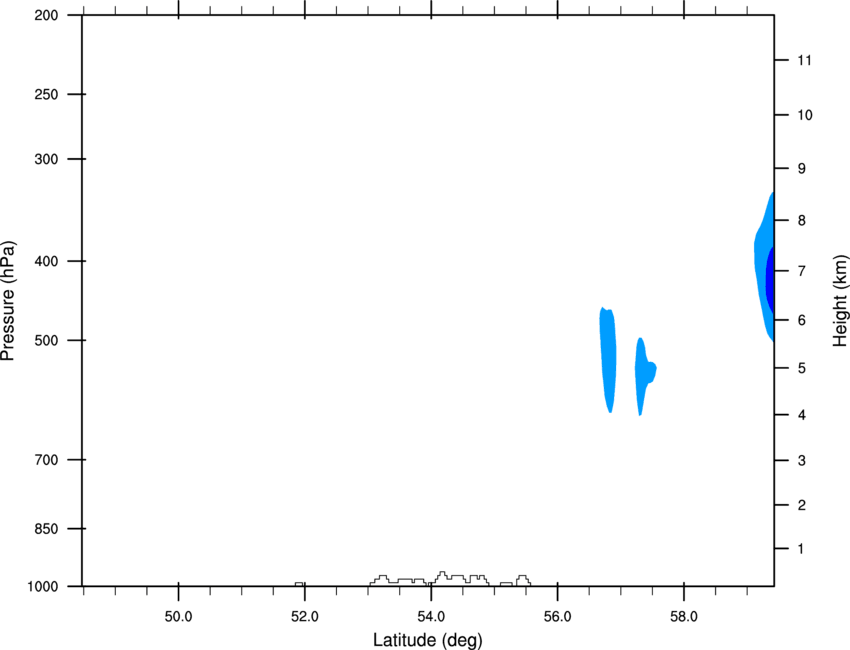The width and height of the screenshot is (850, 650).
Task: Click the Height (km) axis title
Action: pos(840,300)
